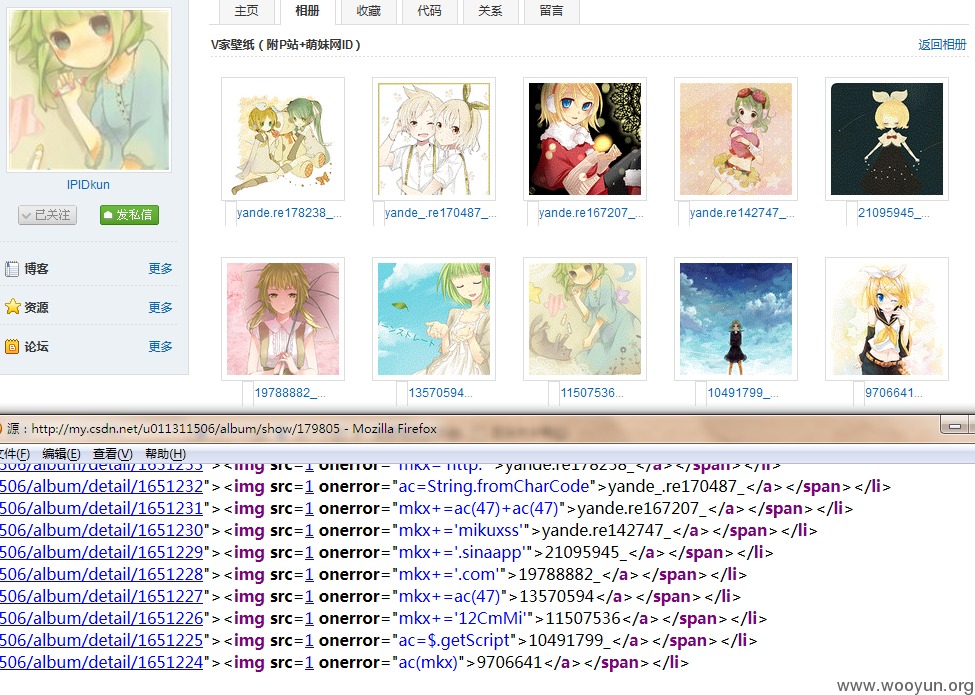The image size is (975, 695).
Task: Click the 9706641 caption link
Action: point(894,393)
